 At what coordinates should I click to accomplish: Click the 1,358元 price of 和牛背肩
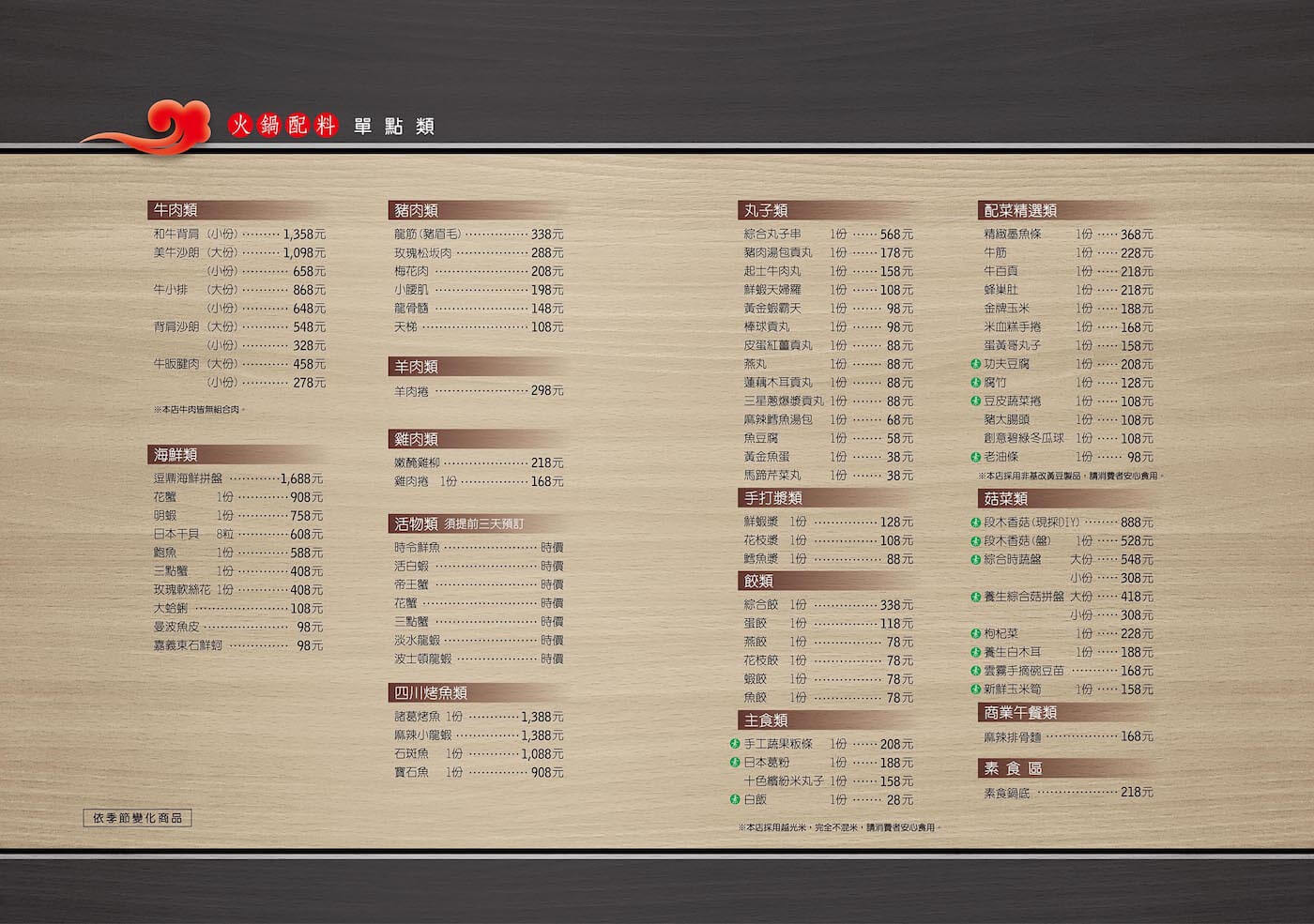(x=303, y=235)
